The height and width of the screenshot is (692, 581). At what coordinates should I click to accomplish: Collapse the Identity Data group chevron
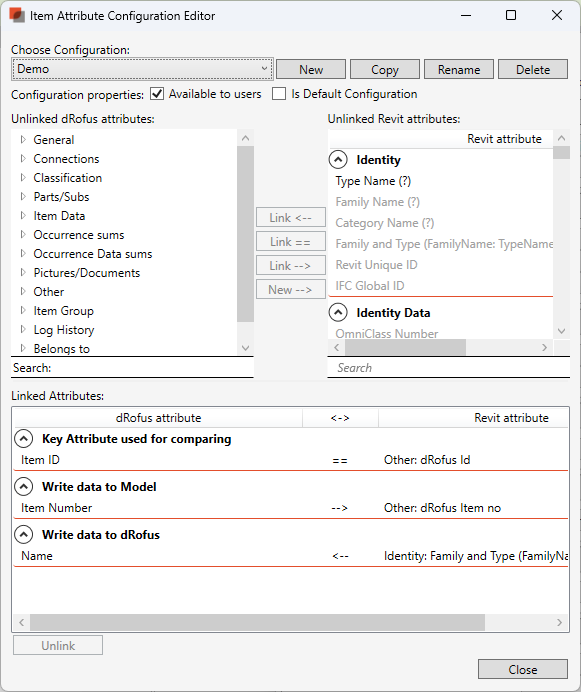[338, 313]
